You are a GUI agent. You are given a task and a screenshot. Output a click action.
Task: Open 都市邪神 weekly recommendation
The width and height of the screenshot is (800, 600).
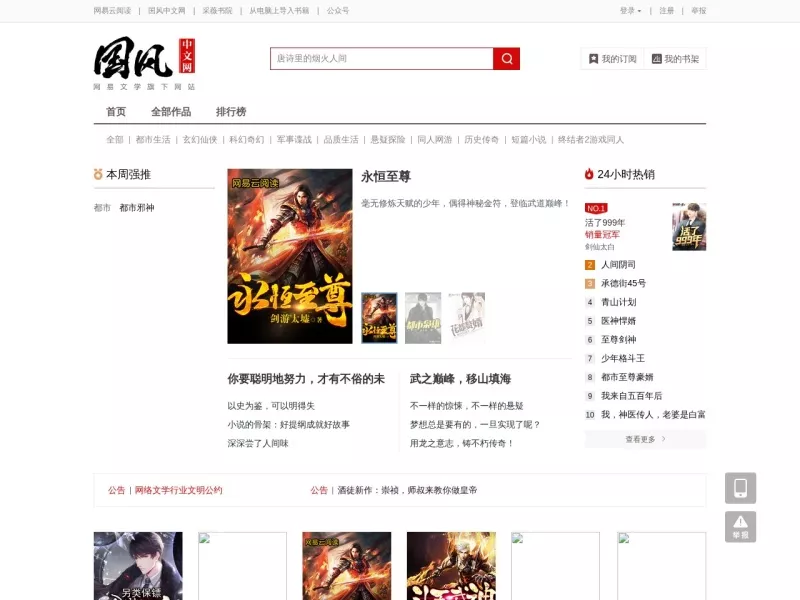coord(137,208)
